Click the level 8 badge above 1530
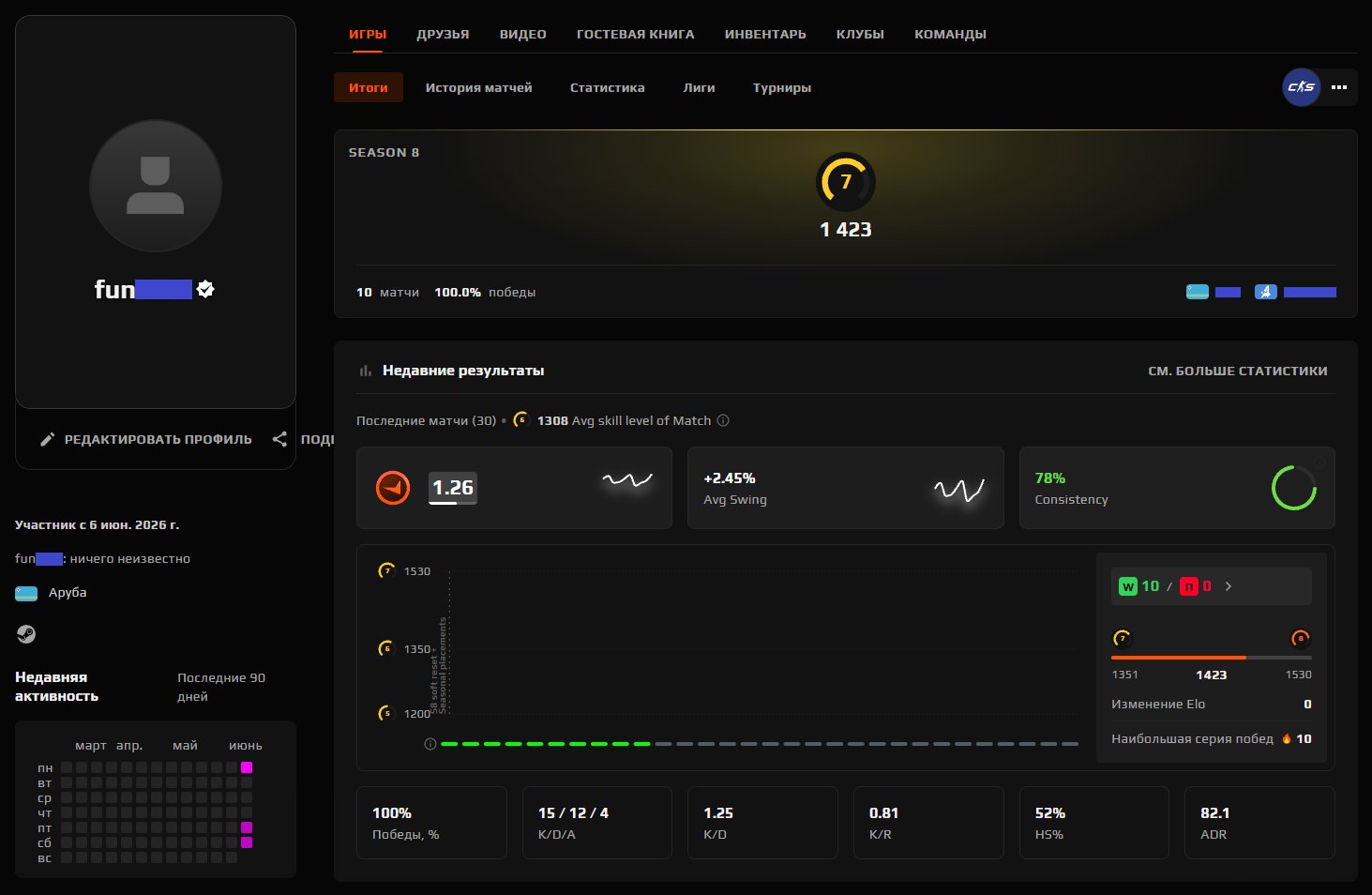The width and height of the screenshot is (1372, 895). point(1301,639)
